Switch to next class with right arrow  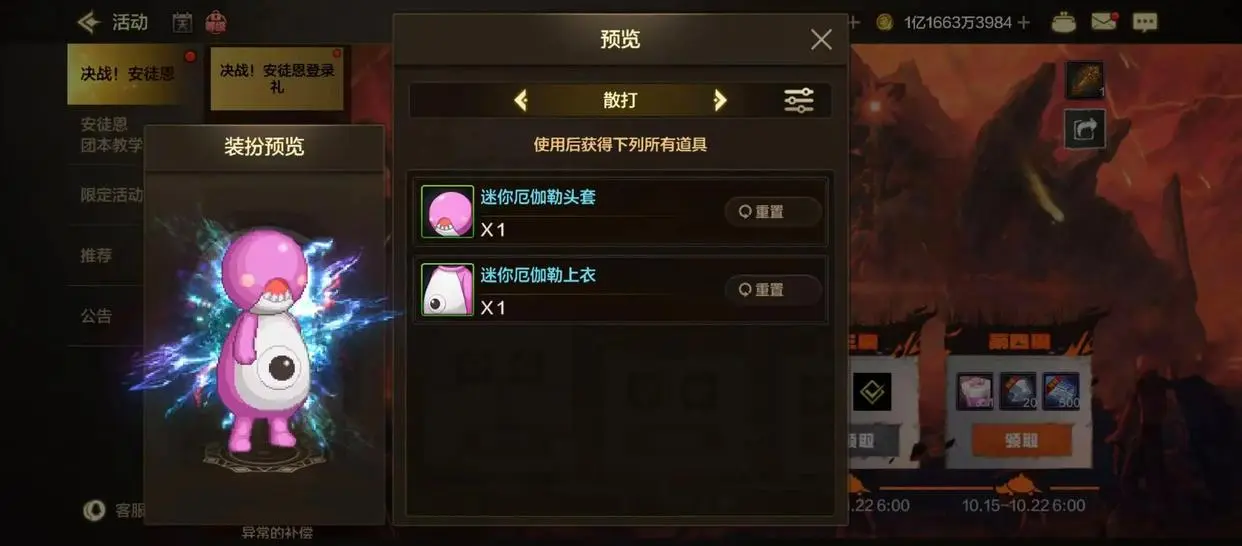[x=720, y=100]
